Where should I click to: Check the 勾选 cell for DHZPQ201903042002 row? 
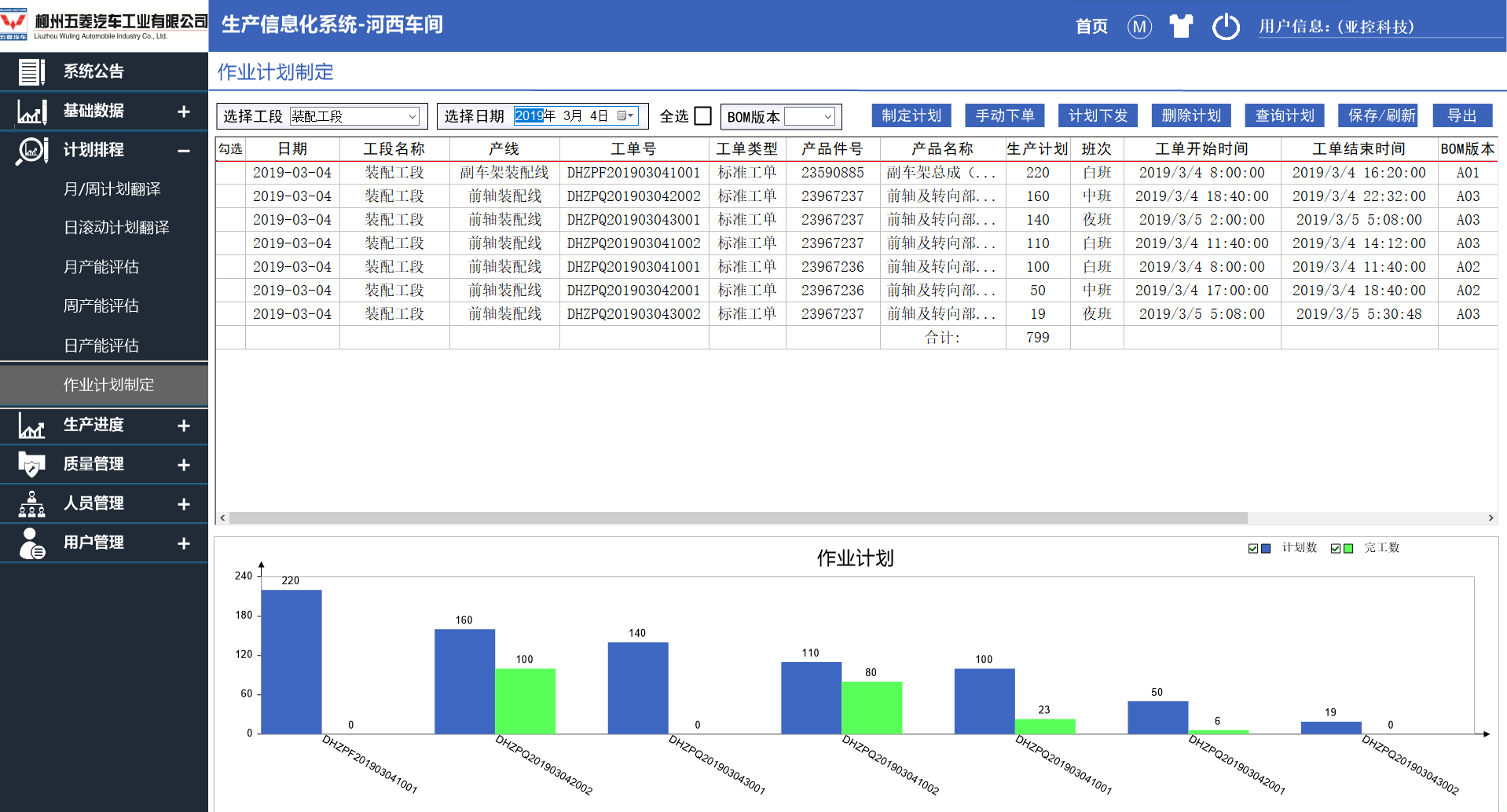(230, 196)
